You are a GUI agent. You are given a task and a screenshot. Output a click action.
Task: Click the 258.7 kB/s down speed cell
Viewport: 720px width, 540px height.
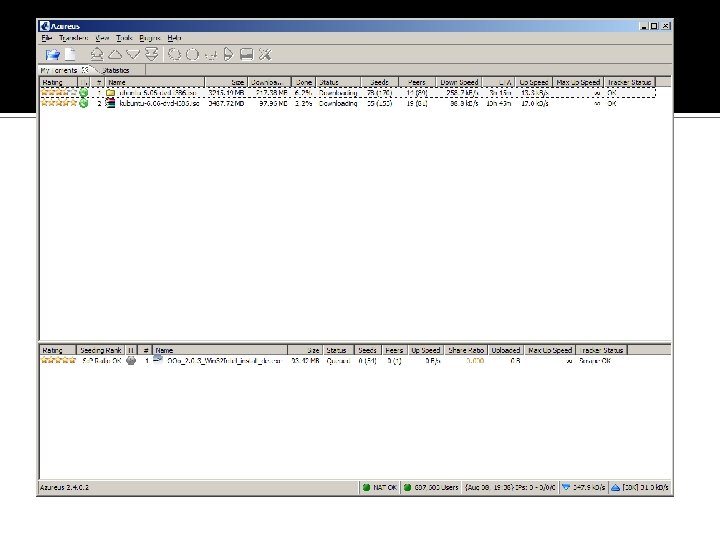point(462,93)
